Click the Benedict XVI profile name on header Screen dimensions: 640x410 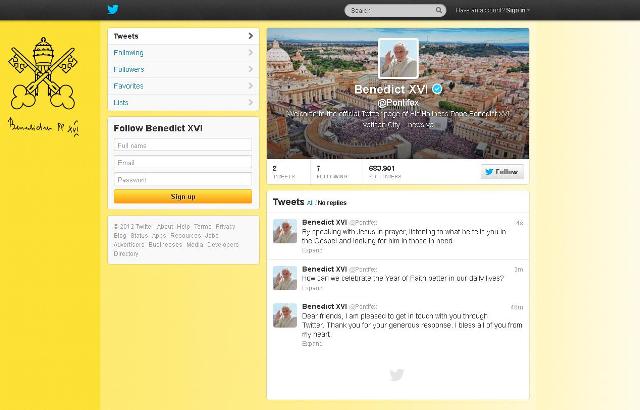(391, 89)
